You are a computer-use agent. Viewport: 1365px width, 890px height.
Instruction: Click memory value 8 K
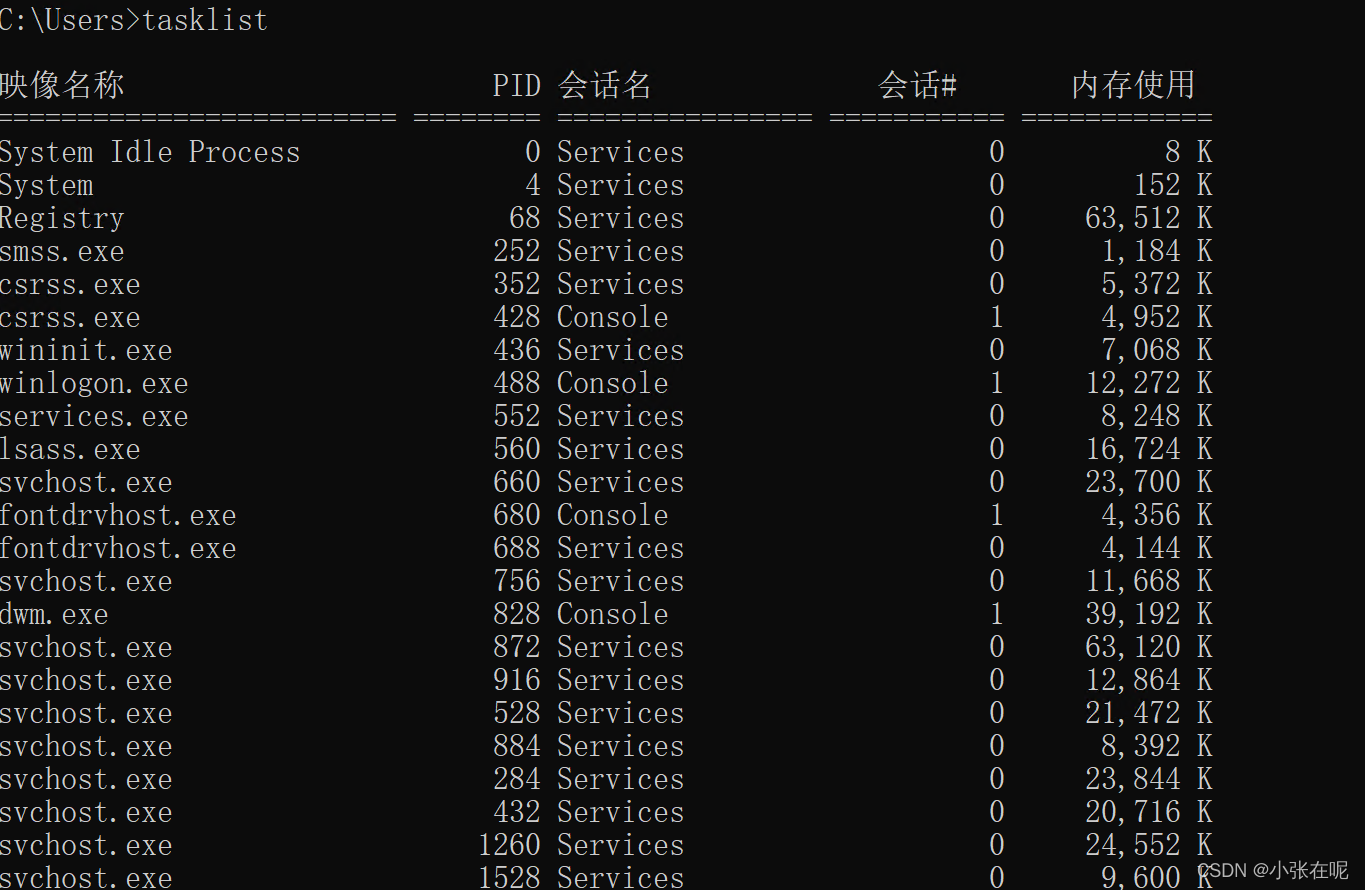(x=1188, y=152)
